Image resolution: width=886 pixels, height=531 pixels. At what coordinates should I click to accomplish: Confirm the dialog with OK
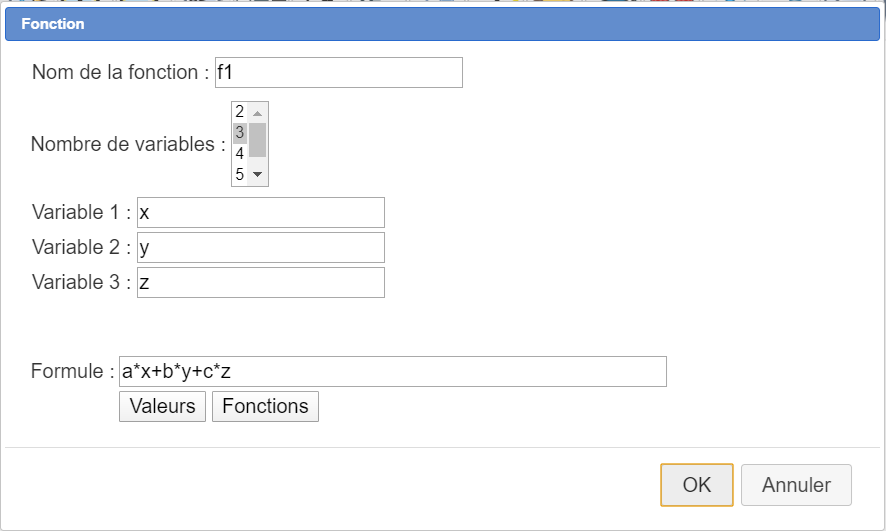coord(697,485)
